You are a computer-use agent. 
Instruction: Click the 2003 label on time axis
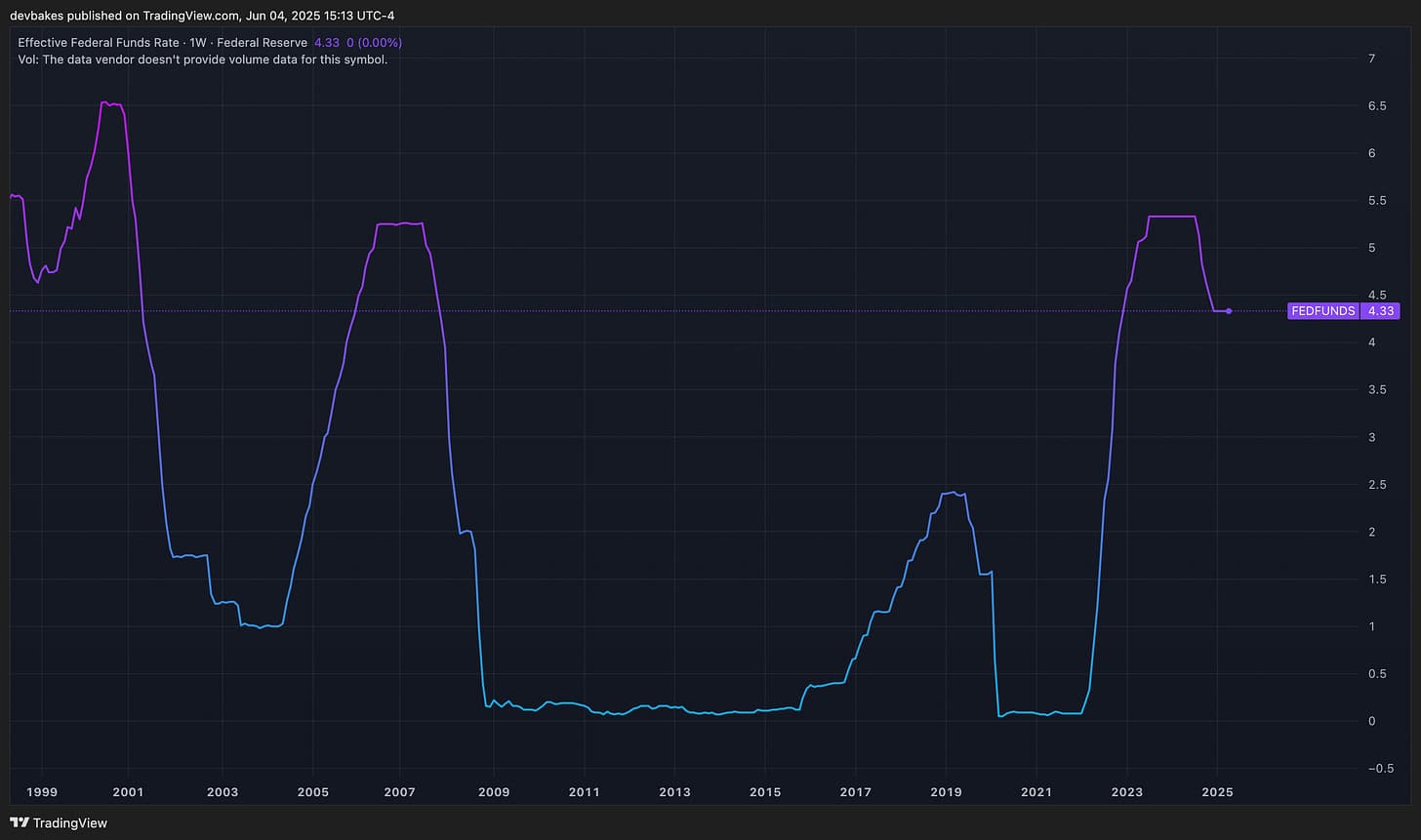(223, 792)
